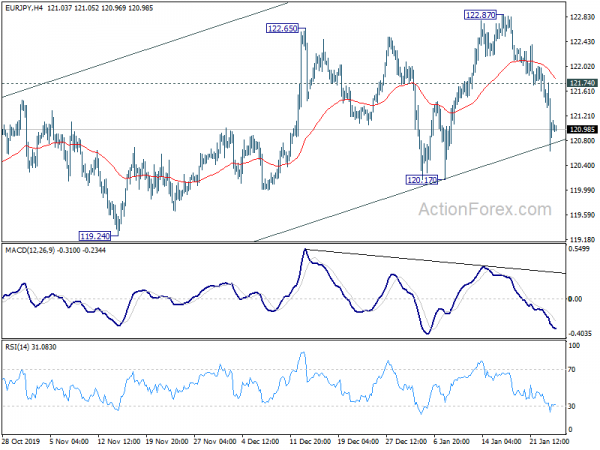Click the 120.170 low price label
The image size is (600, 450).
(x=422, y=180)
